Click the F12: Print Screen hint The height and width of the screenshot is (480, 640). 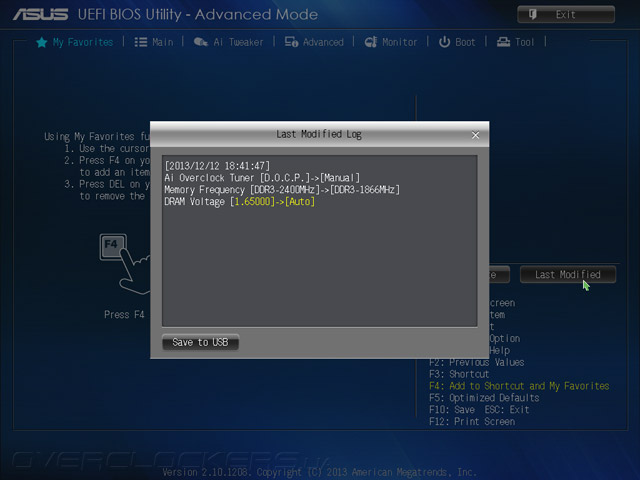(472, 422)
